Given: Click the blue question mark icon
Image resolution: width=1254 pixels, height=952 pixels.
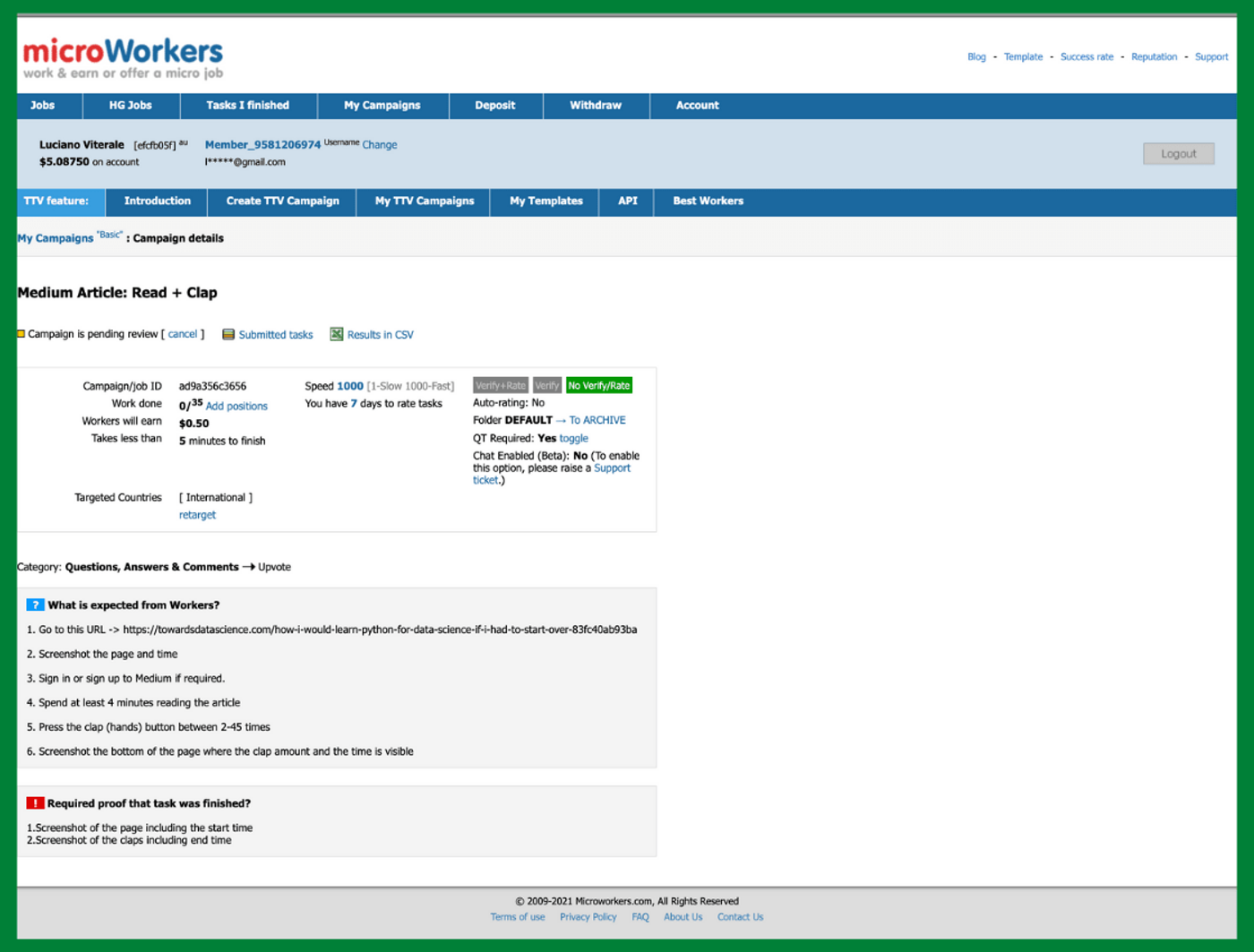Looking at the screenshot, I should click(35, 605).
